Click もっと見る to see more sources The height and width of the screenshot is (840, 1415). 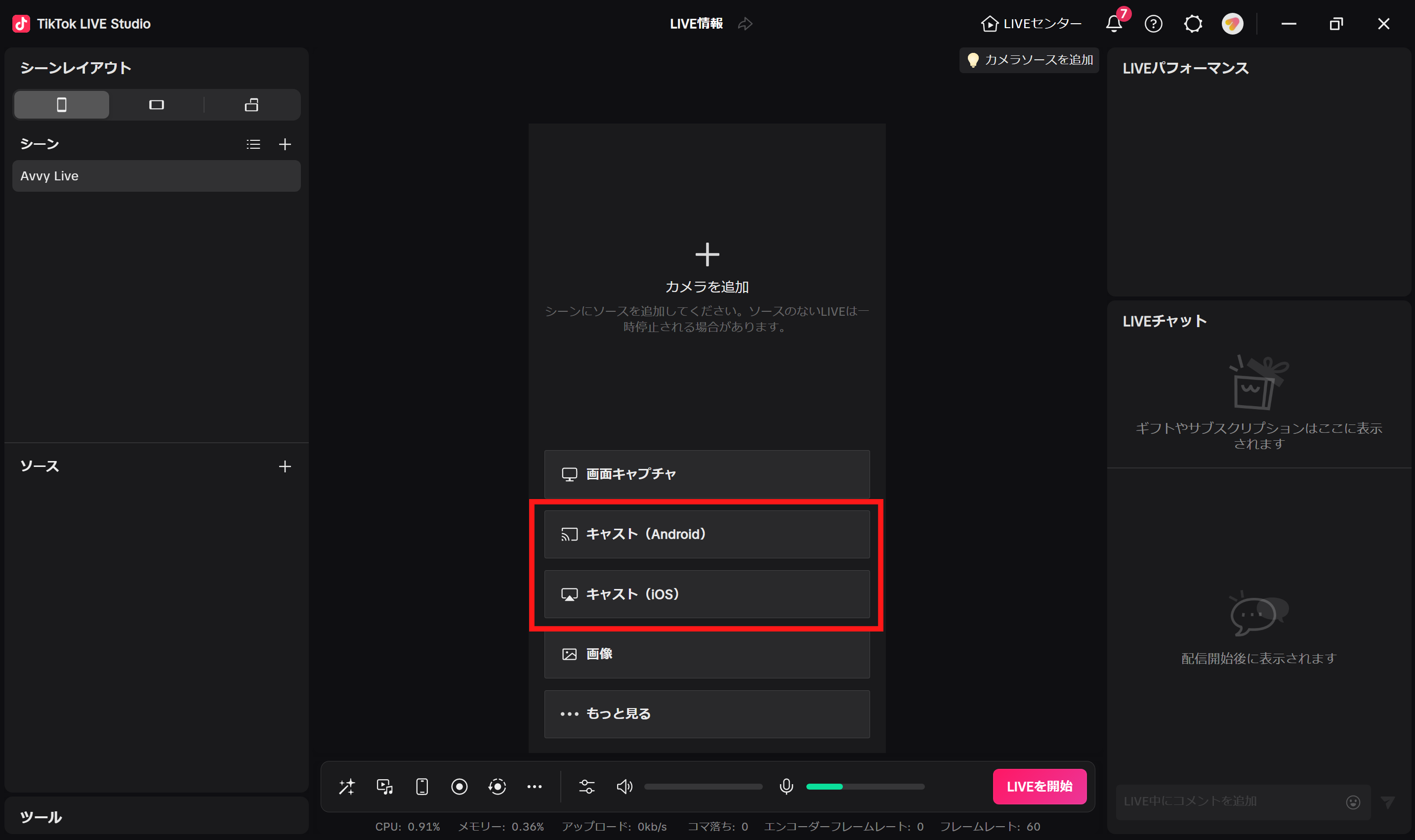(x=707, y=714)
